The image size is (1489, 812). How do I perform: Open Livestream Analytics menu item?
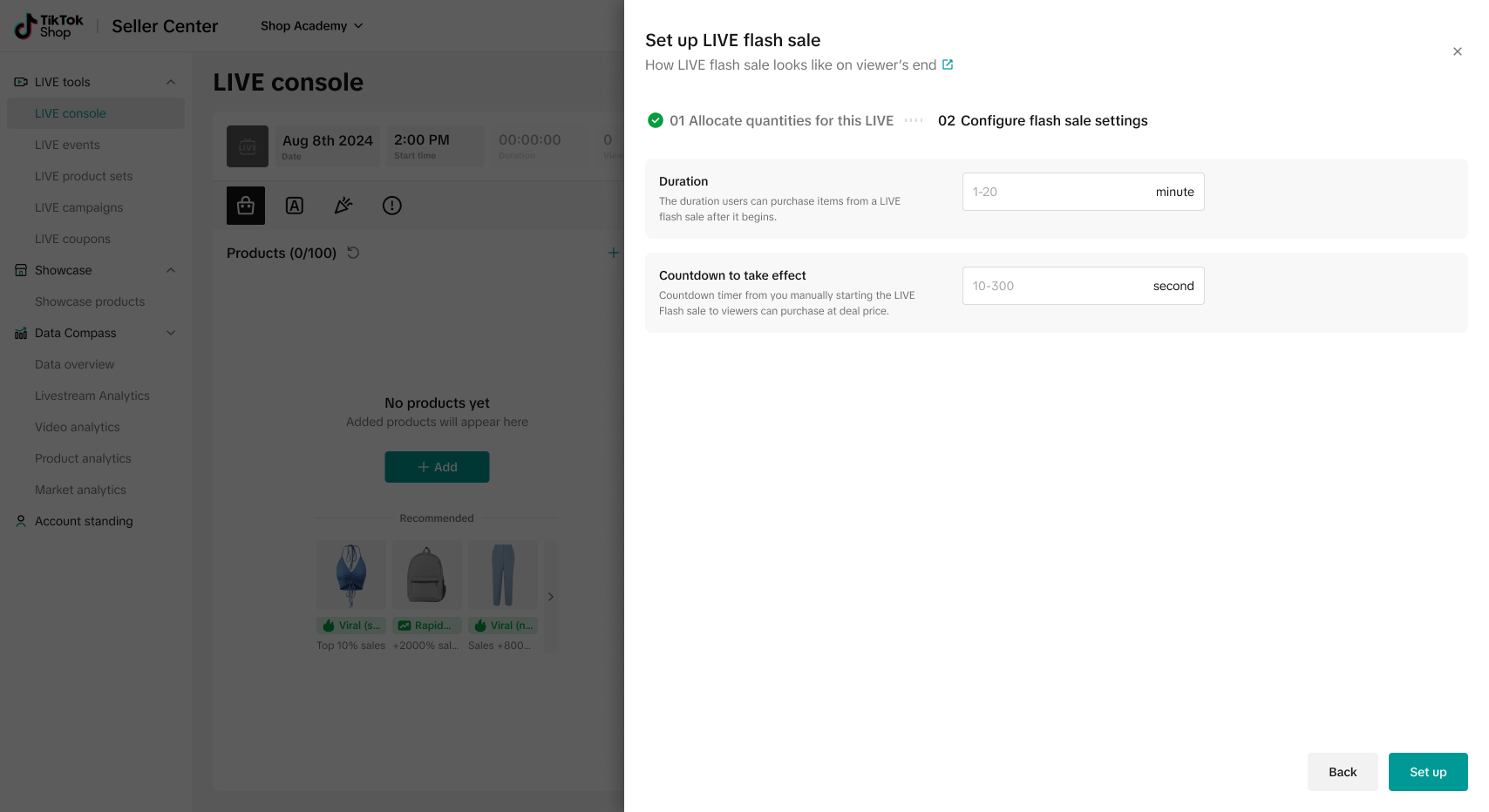[x=92, y=396]
